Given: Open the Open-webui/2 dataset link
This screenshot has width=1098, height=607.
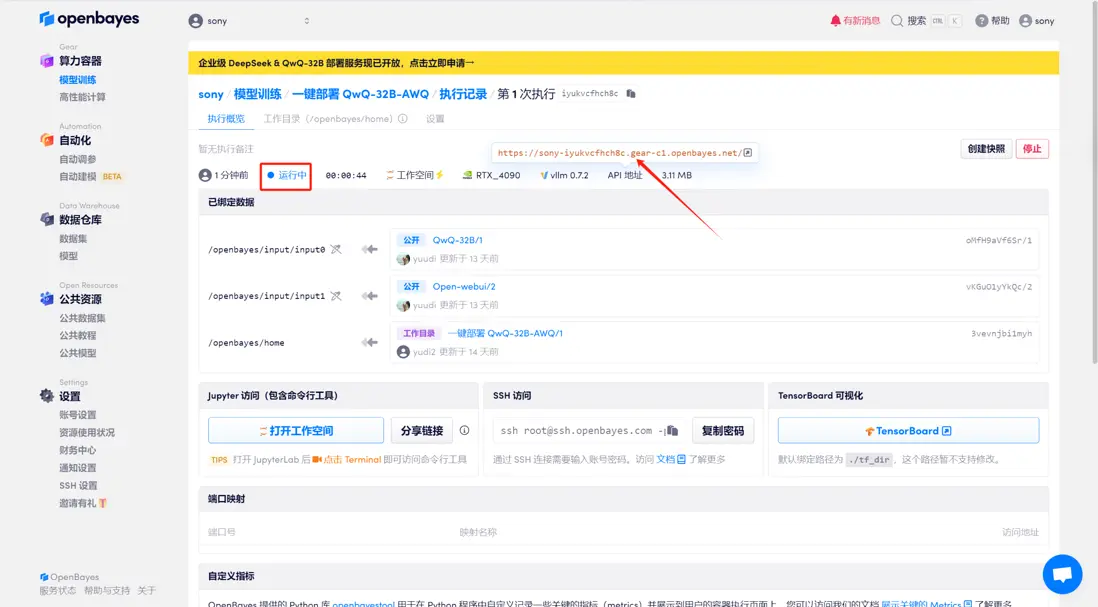Looking at the screenshot, I should 464,286.
